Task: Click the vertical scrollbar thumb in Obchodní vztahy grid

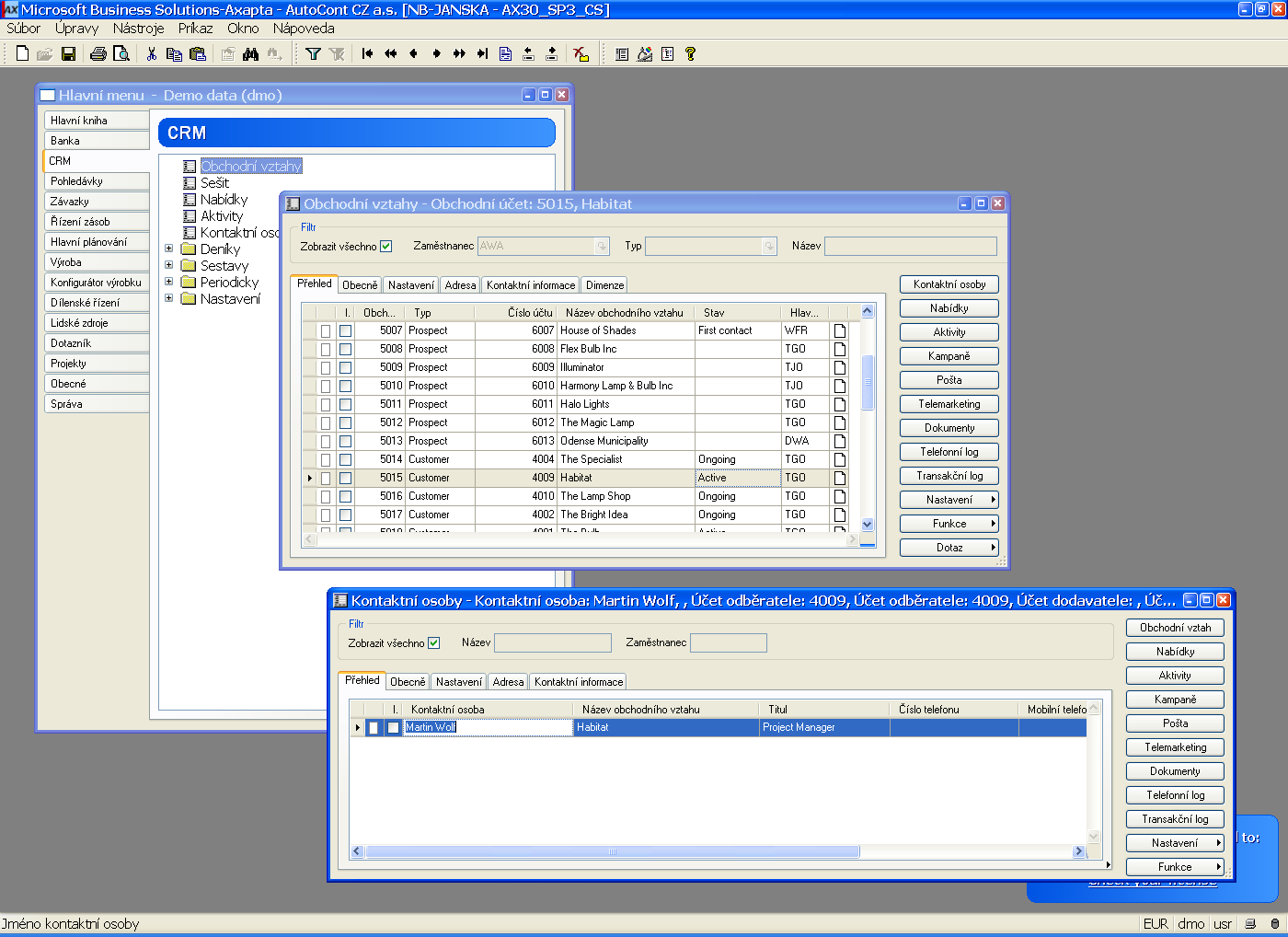Action: click(867, 382)
